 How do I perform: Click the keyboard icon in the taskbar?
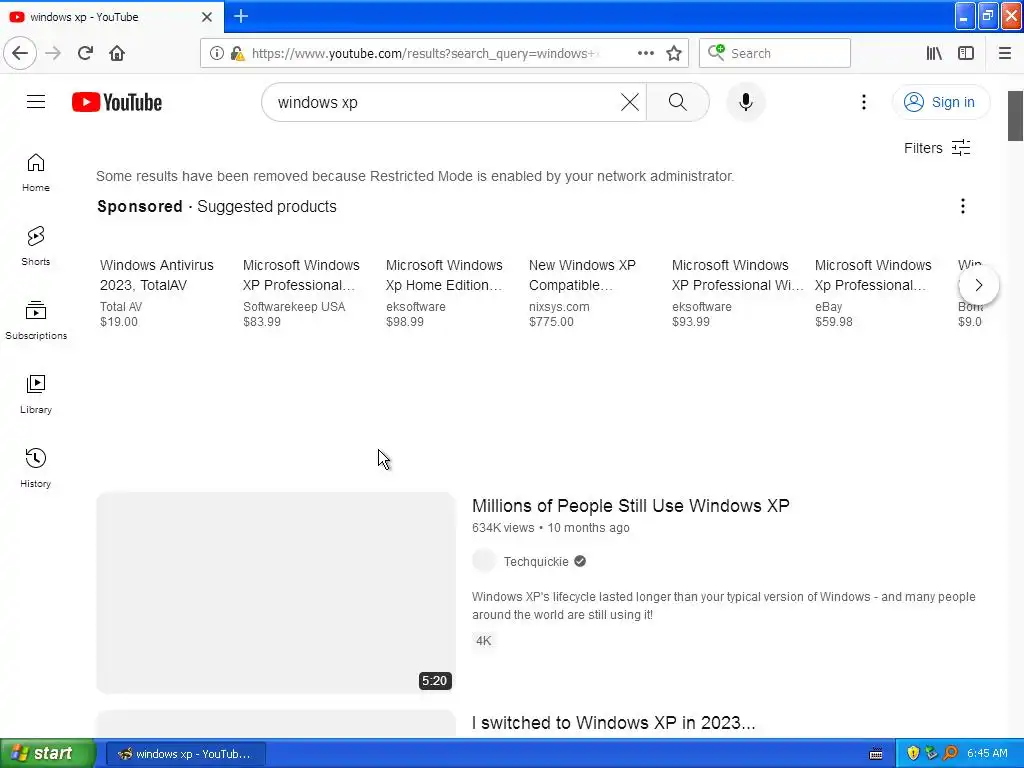[x=876, y=754]
